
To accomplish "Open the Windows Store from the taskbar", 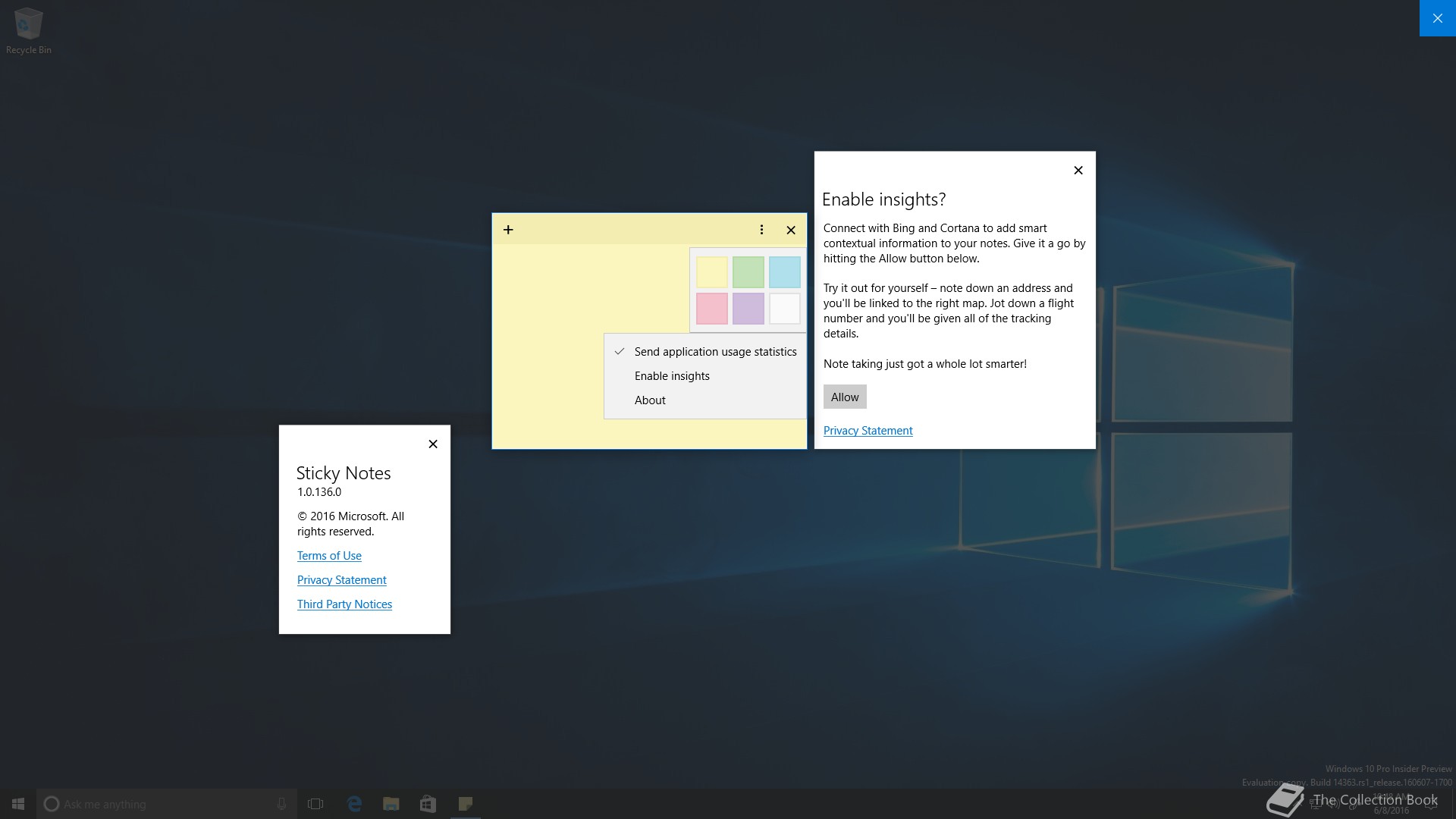I will [428, 804].
